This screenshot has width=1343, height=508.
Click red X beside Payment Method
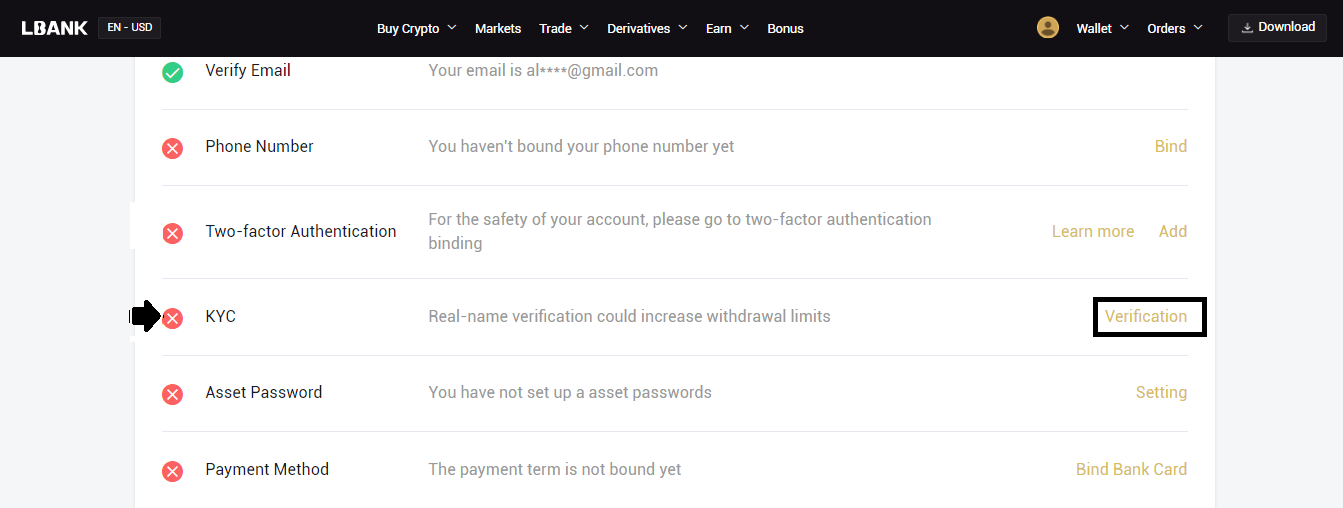tap(173, 471)
